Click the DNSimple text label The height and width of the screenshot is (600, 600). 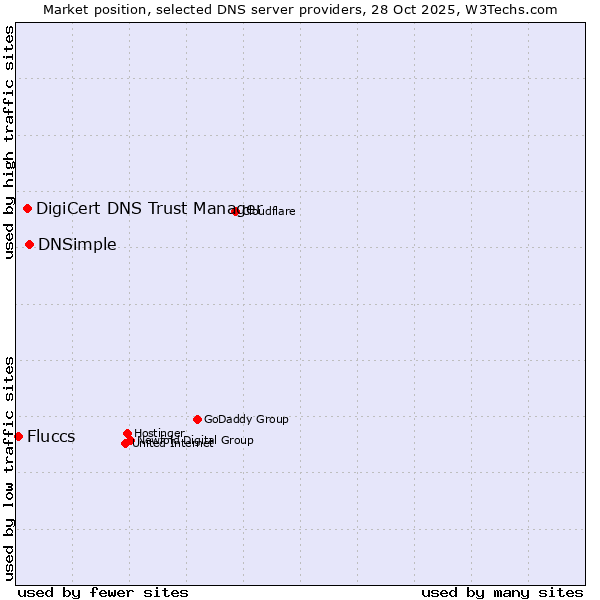pyautogui.click(x=77, y=245)
